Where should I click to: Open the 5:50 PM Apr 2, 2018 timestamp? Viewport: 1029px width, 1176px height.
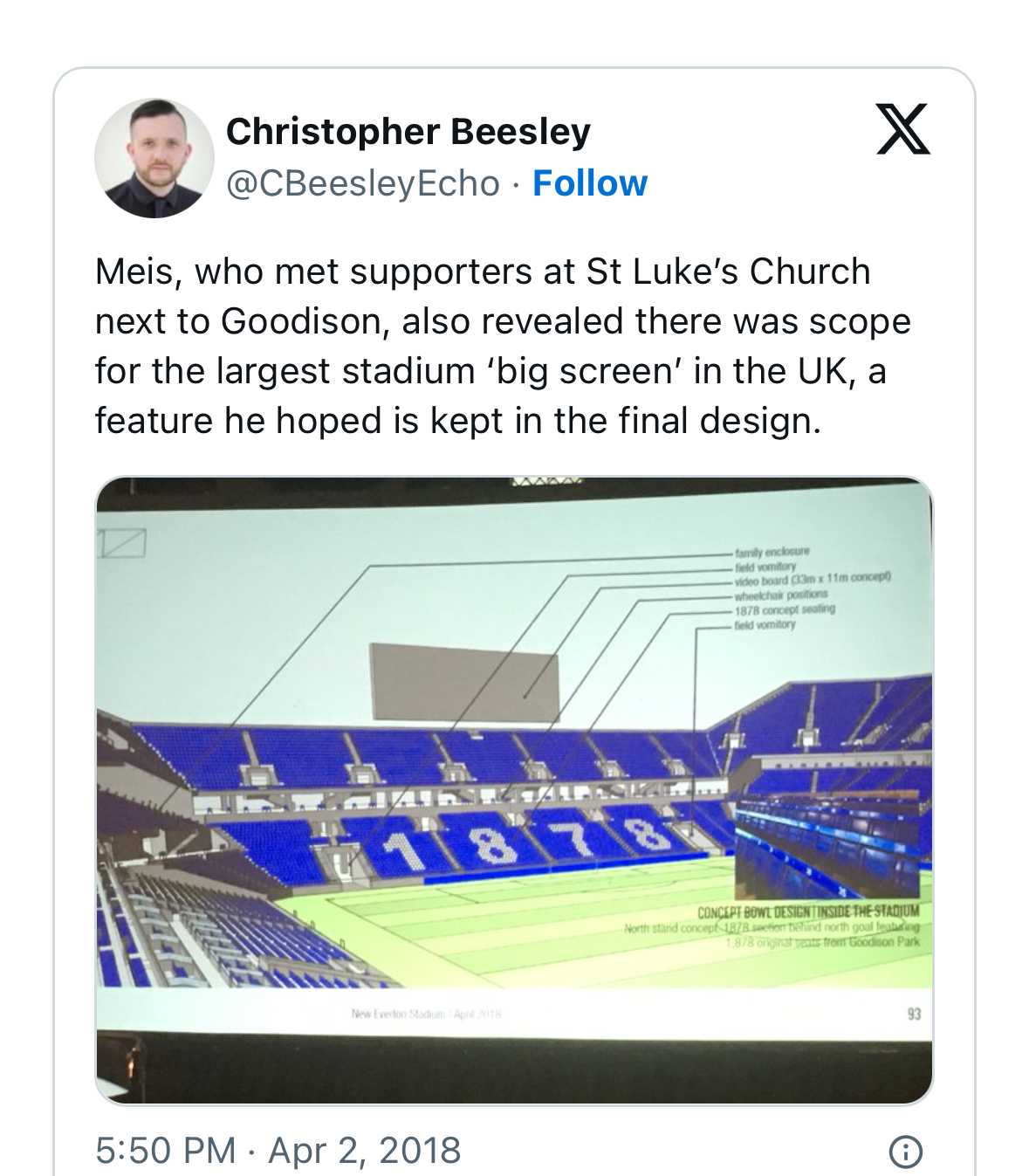pos(278,1151)
